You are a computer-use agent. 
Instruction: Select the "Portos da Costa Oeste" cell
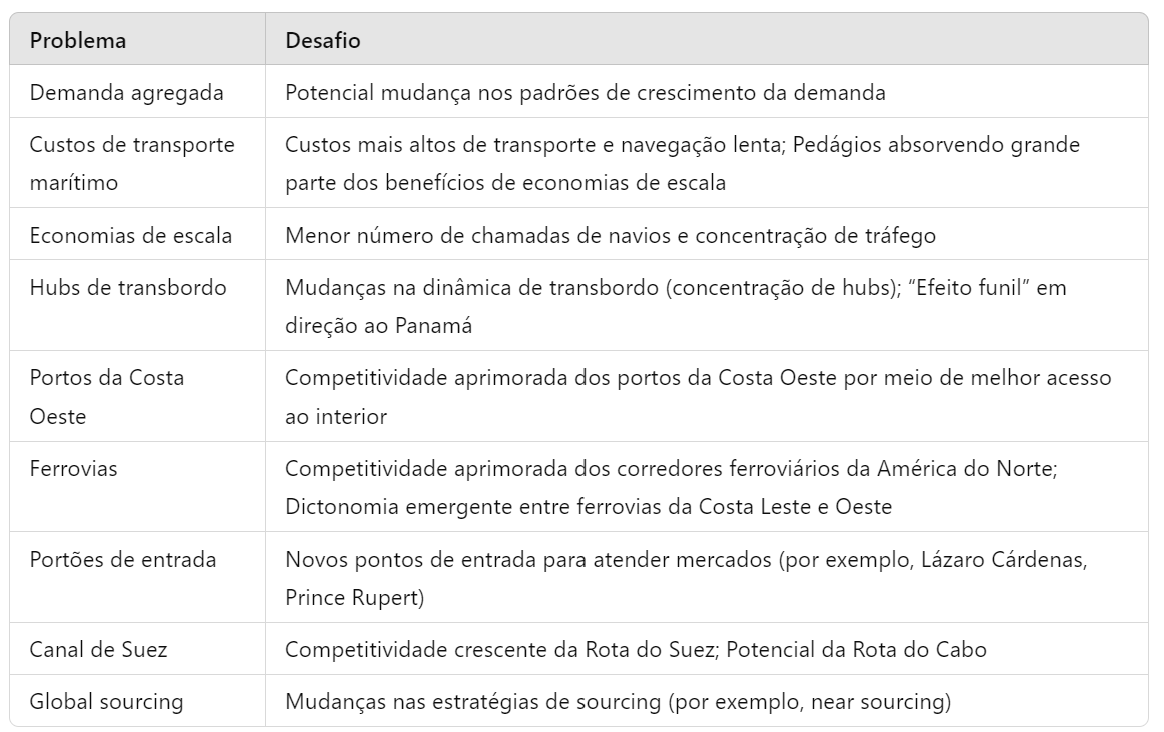pos(107,397)
